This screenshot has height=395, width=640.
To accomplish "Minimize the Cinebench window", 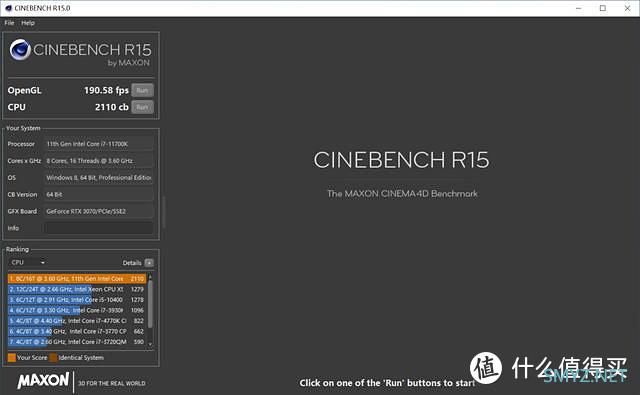I will tap(578, 8).
